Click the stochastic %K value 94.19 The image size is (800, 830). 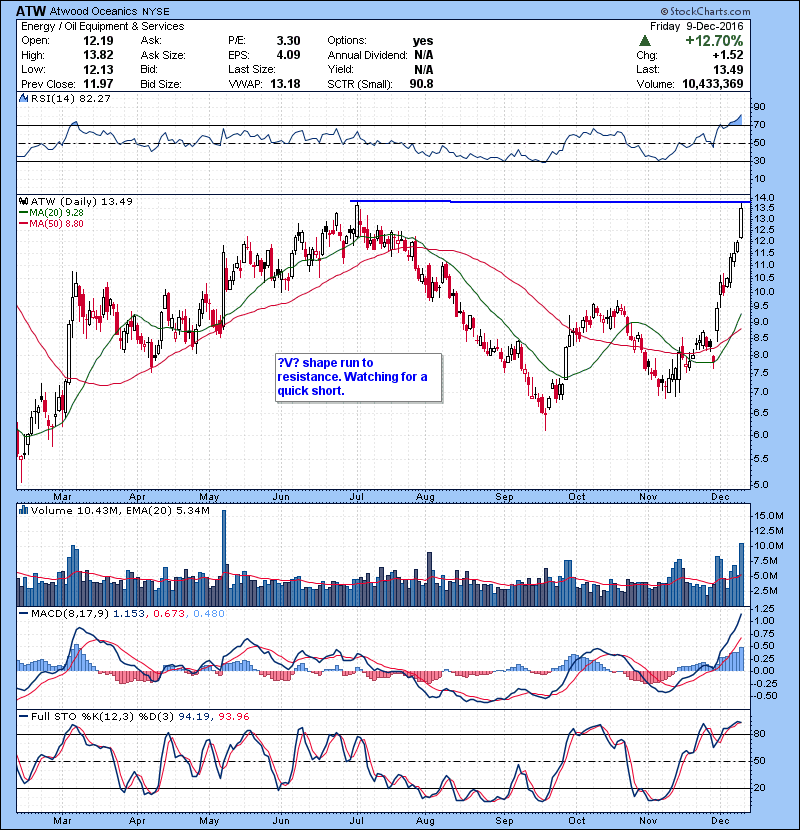tap(194, 716)
